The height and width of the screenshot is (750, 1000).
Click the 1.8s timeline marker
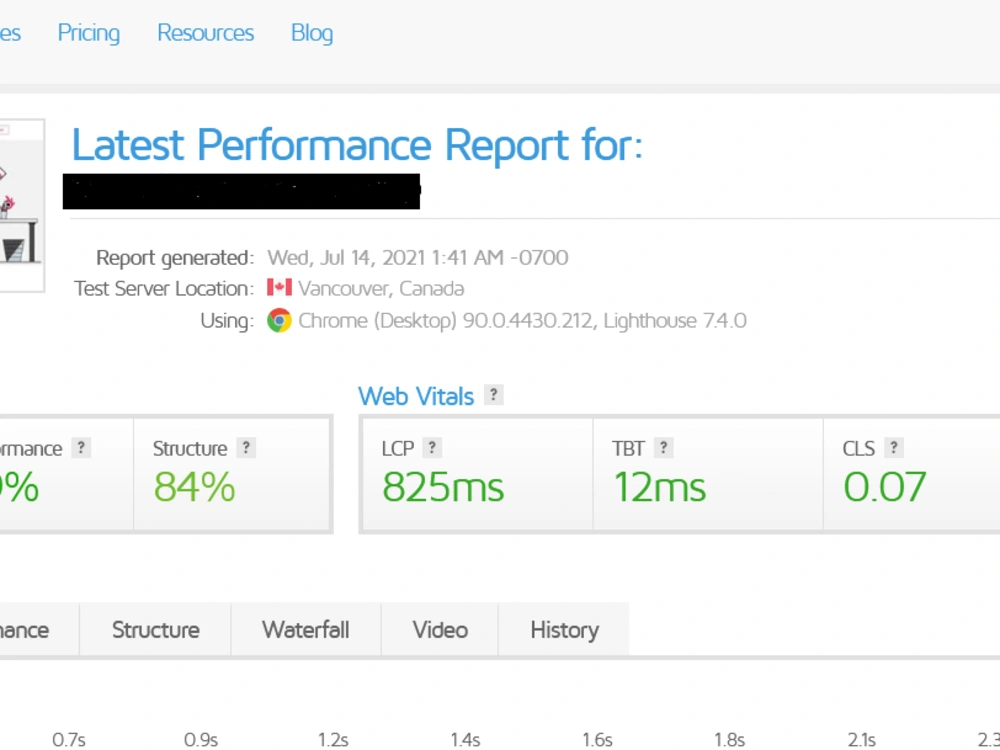click(x=729, y=740)
